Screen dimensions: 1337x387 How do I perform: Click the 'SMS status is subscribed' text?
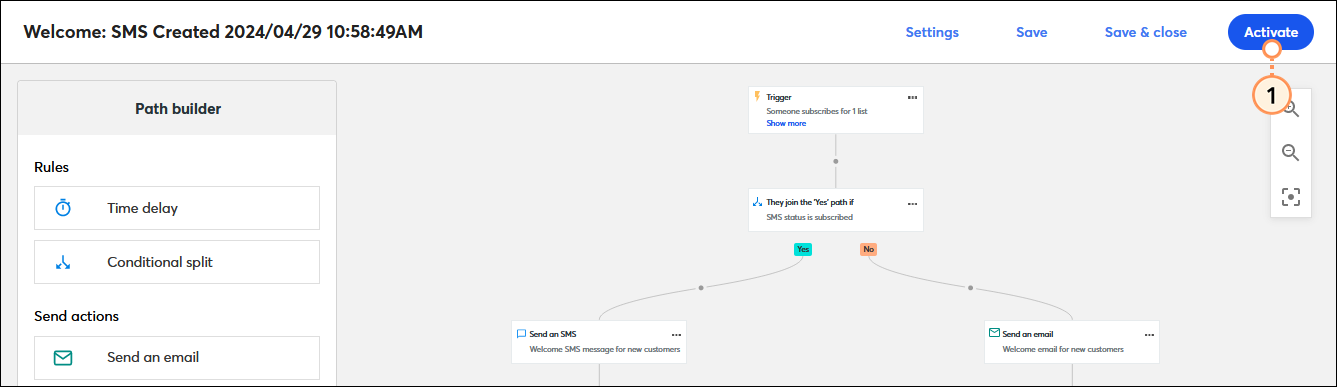click(809, 217)
